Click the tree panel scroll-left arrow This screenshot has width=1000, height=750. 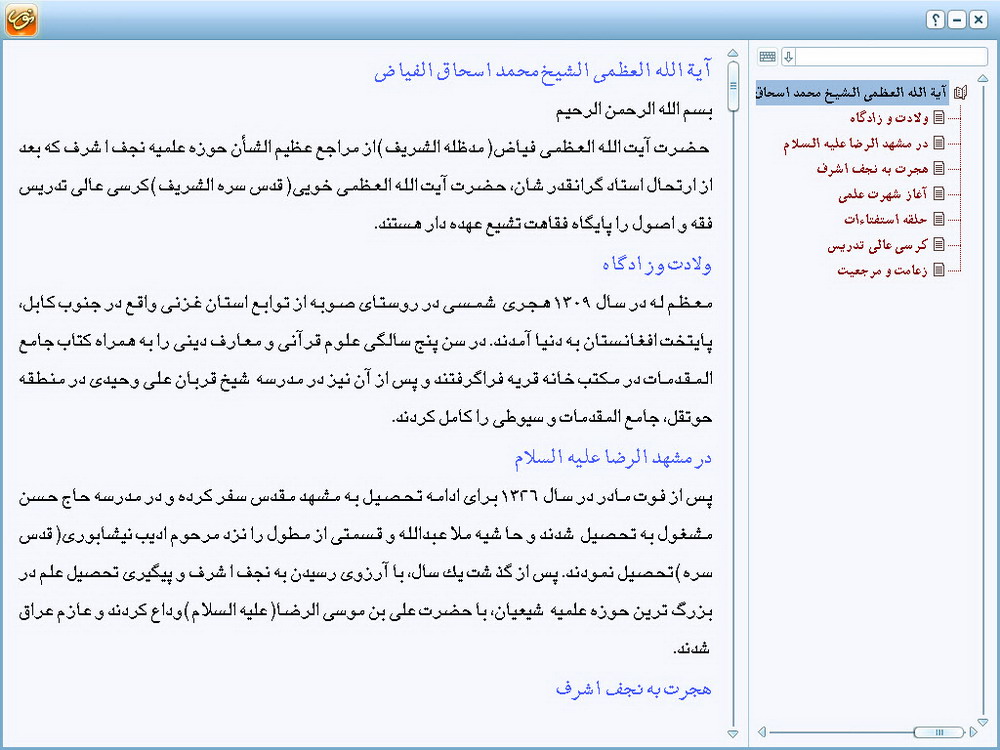[761, 732]
